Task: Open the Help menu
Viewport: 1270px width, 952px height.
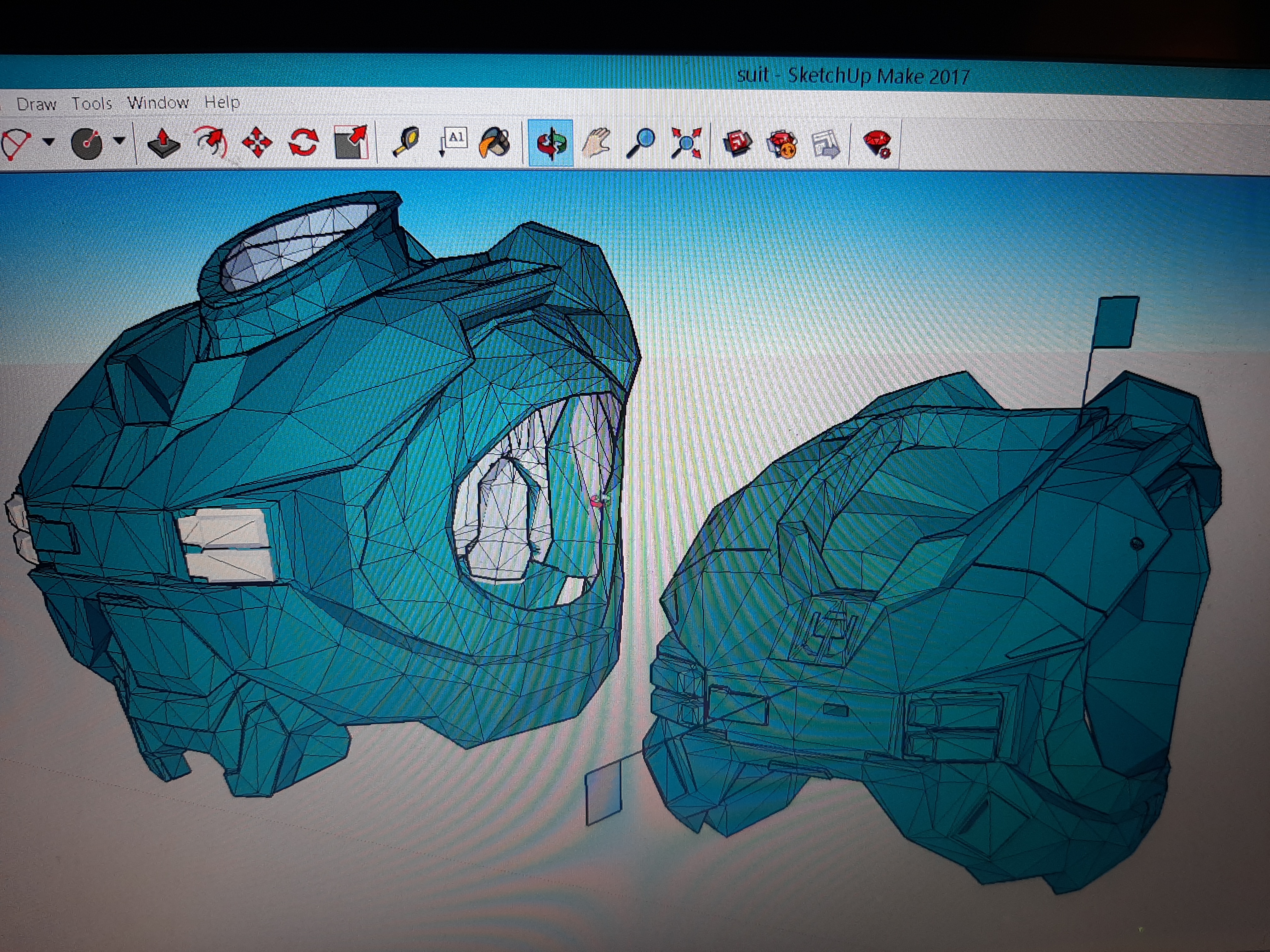Action: pos(222,102)
